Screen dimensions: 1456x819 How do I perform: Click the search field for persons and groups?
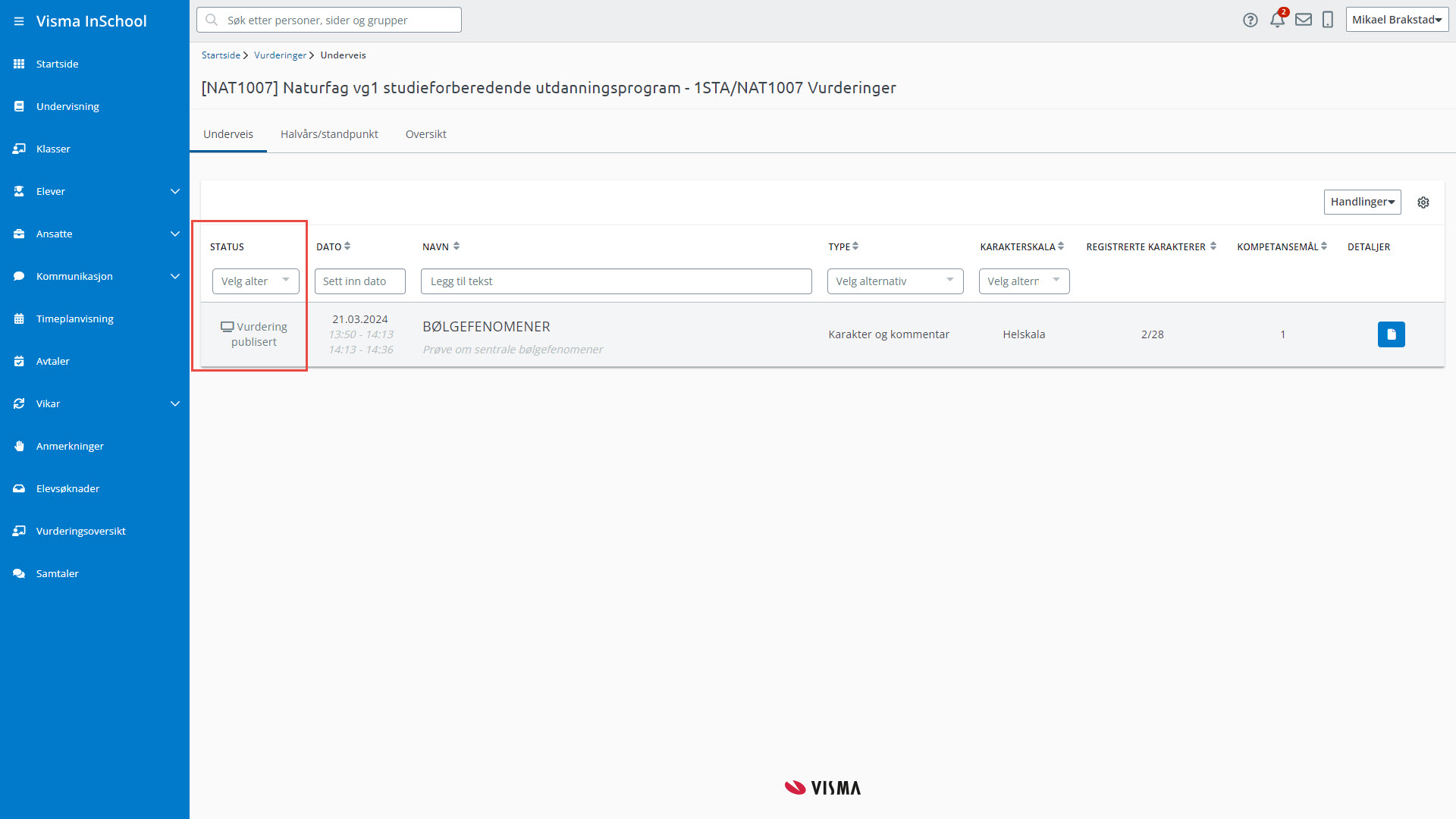pyautogui.click(x=329, y=20)
